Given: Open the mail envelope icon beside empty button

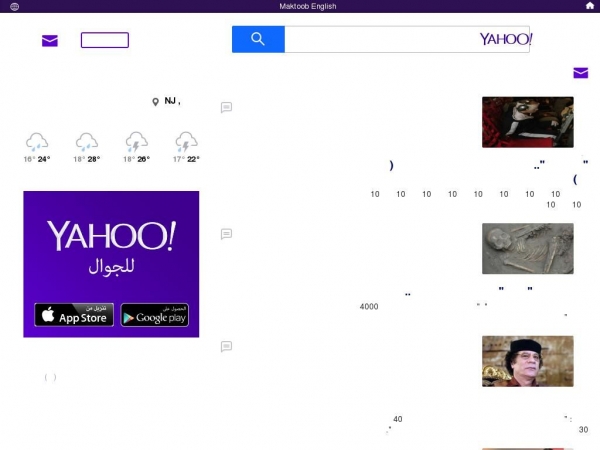Looking at the screenshot, I should (x=50, y=41).
